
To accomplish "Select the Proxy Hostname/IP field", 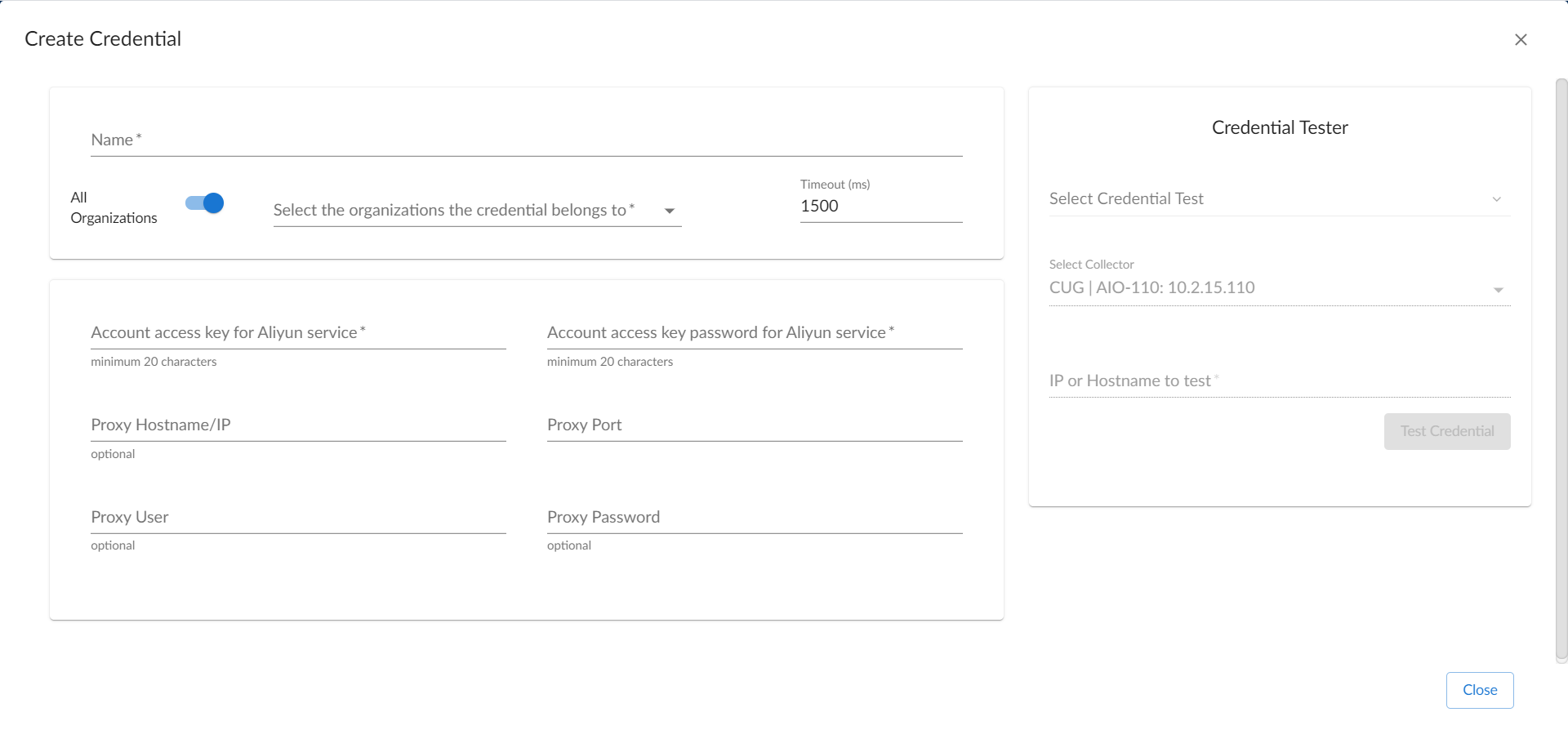I will click(298, 425).
